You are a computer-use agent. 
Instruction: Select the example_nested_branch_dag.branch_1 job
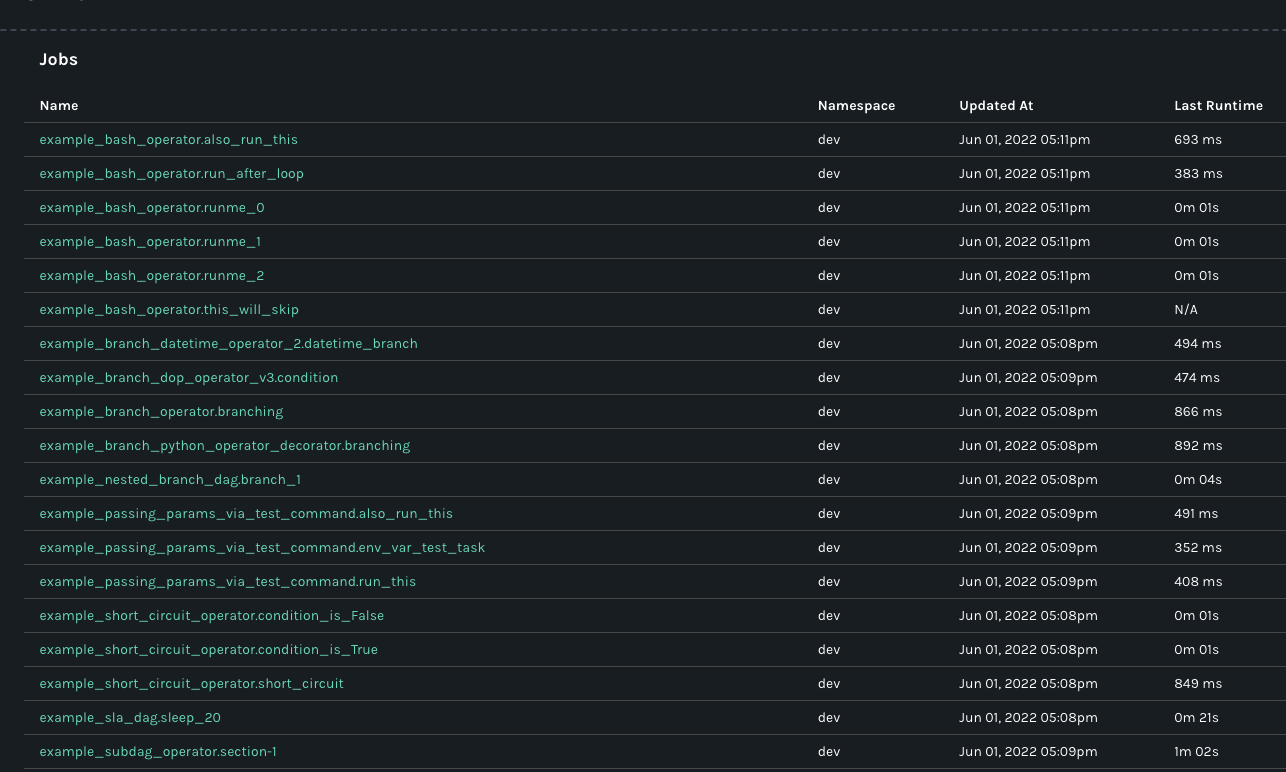coord(170,479)
